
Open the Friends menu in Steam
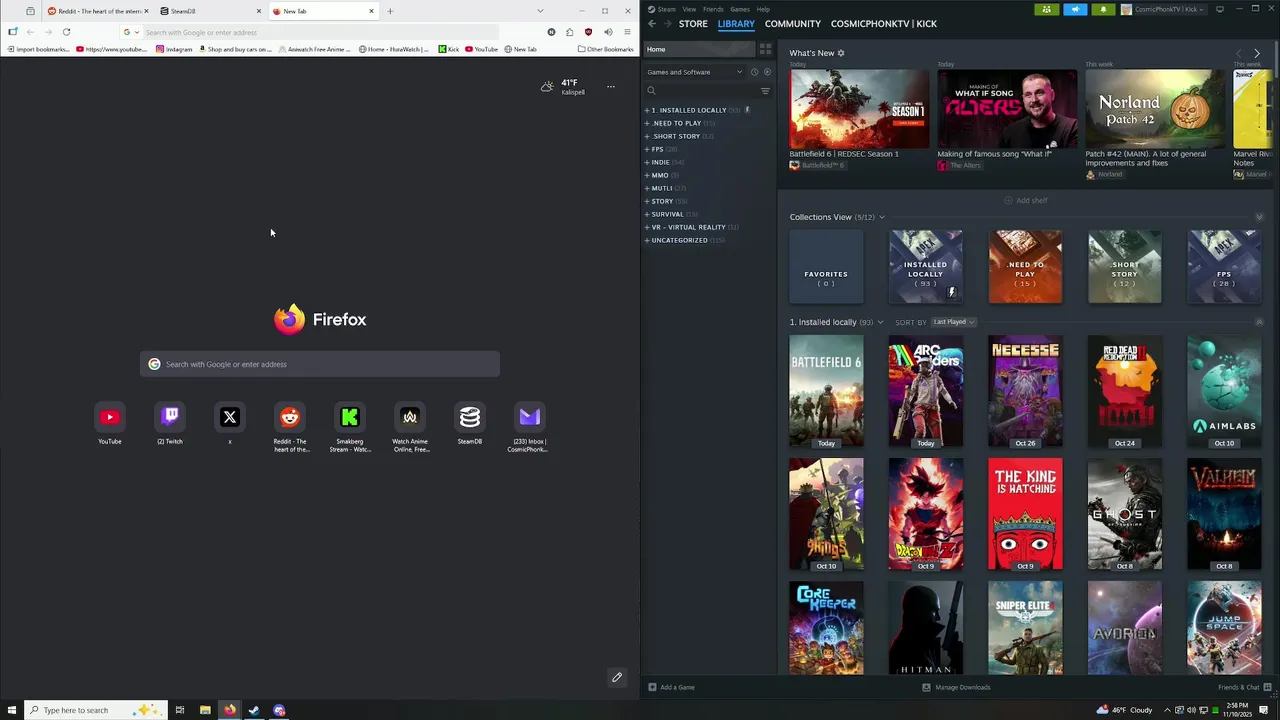[x=713, y=9]
